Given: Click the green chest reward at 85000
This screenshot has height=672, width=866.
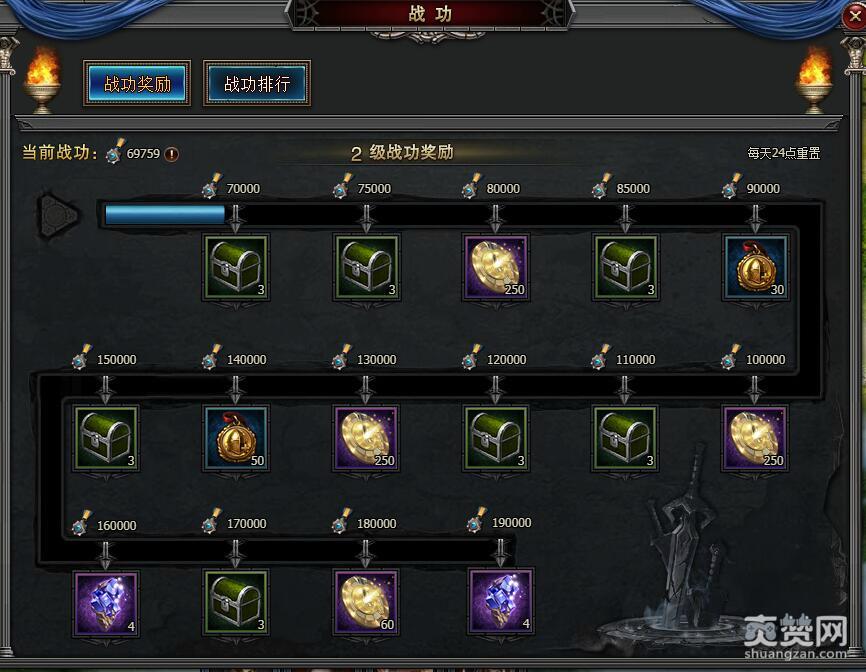Looking at the screenshot, I should [625, 267].
